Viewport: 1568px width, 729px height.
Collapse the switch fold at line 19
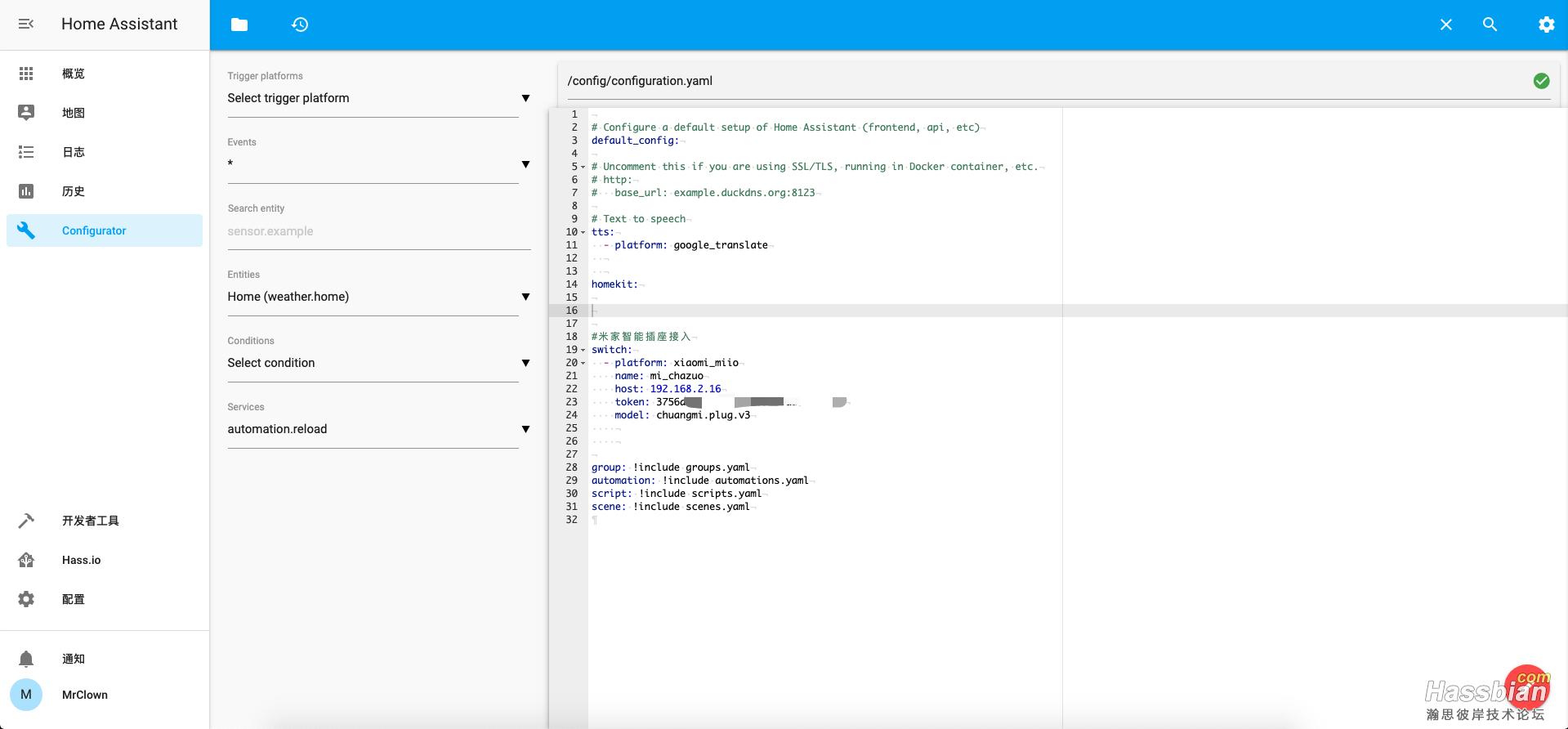(x=583, y=350)
